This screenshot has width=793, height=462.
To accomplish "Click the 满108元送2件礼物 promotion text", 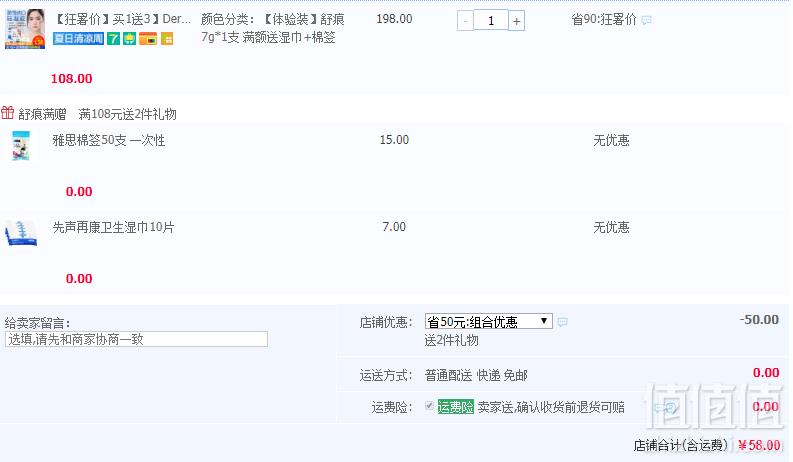I will (127, 114).
